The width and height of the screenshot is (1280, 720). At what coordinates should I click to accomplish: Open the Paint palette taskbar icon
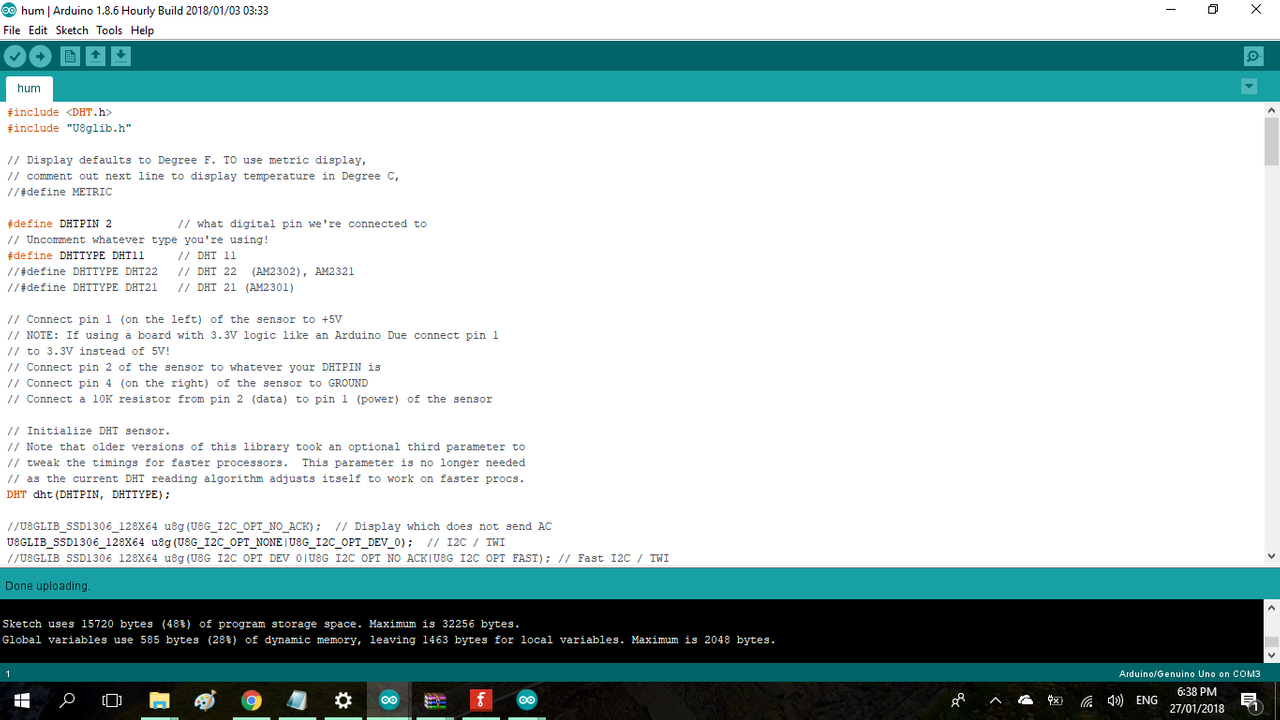tap(205, 700)
